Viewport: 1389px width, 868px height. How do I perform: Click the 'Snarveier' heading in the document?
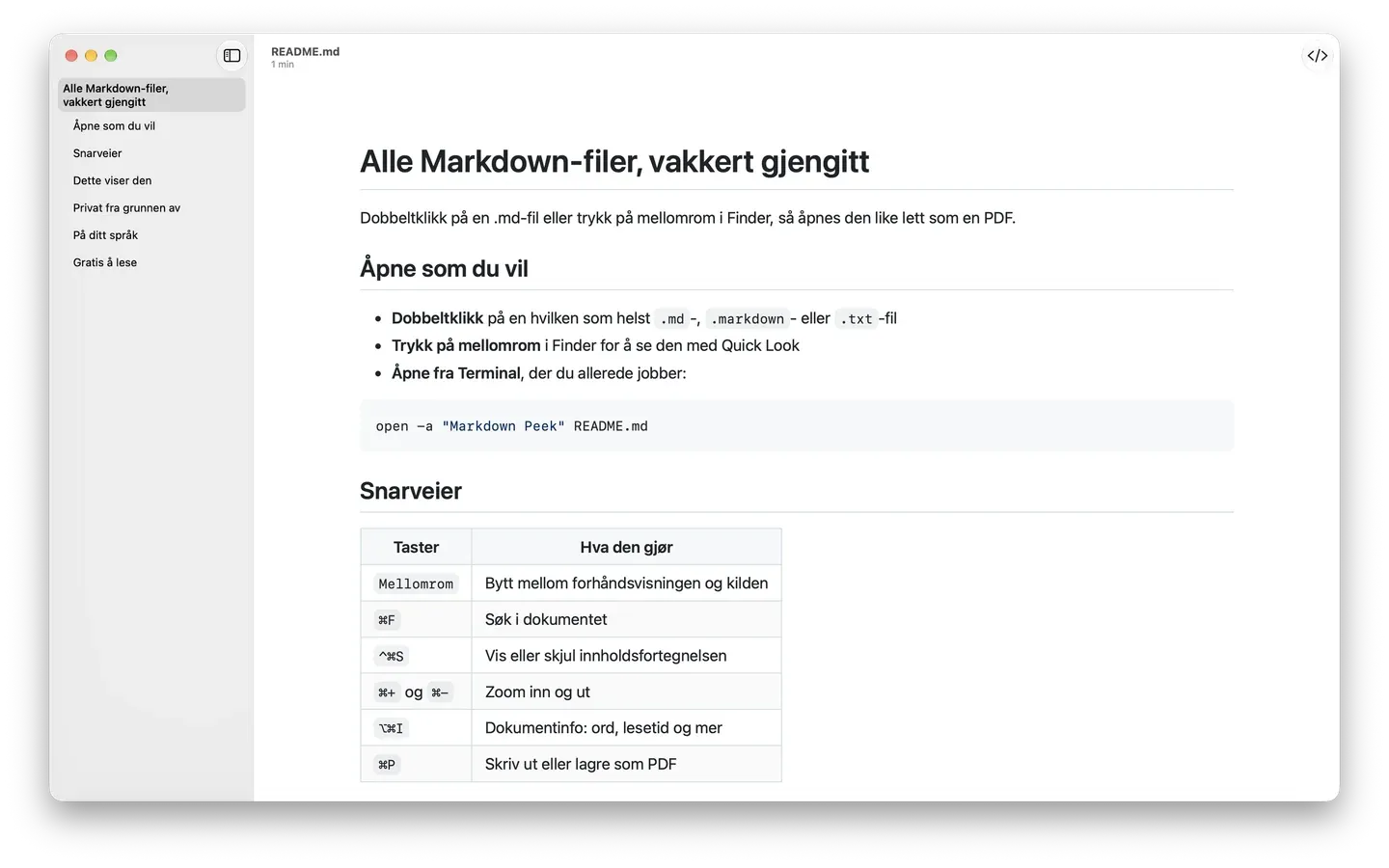[x=411, y=491]
